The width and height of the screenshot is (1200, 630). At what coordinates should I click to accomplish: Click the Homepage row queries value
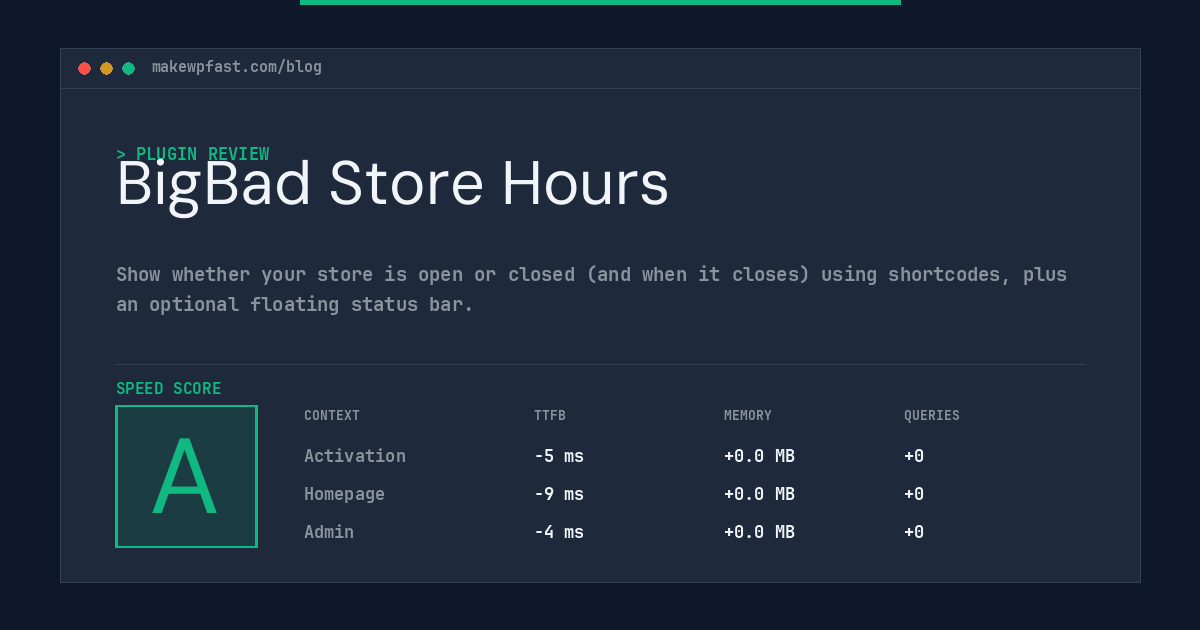pyautogui.click(x=914, y=494)
